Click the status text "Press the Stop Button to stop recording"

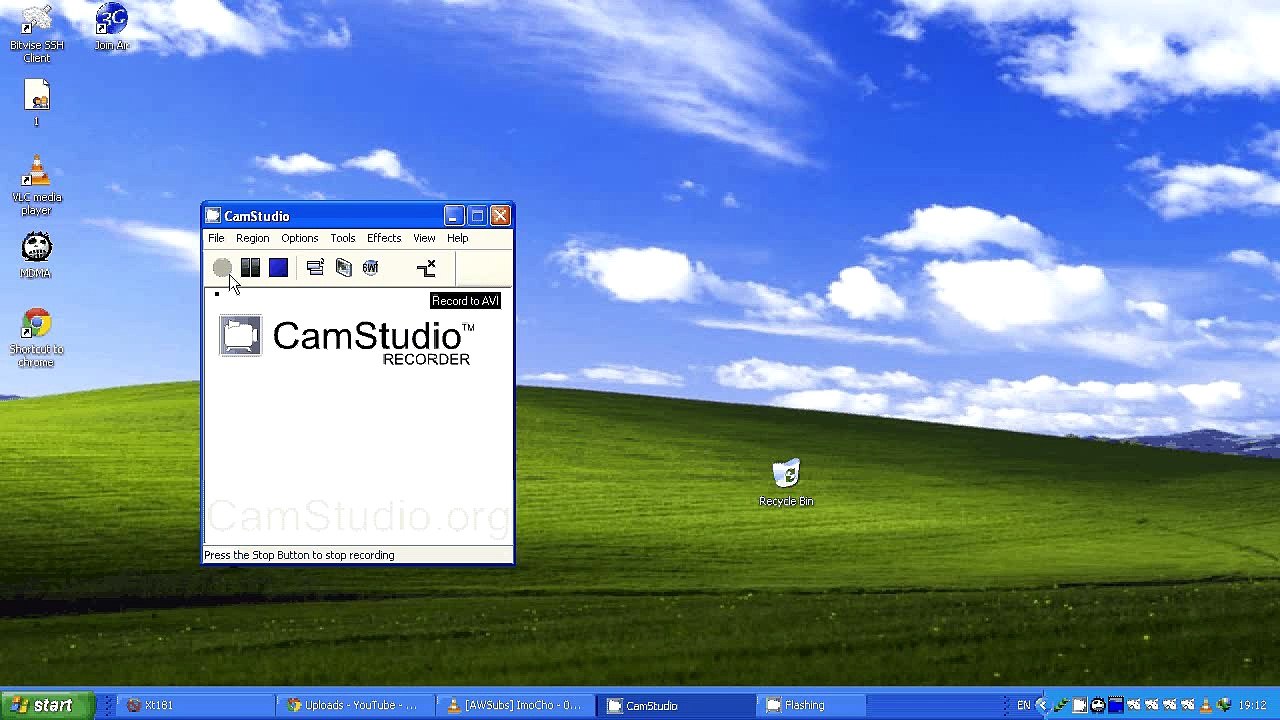(299, 555)
